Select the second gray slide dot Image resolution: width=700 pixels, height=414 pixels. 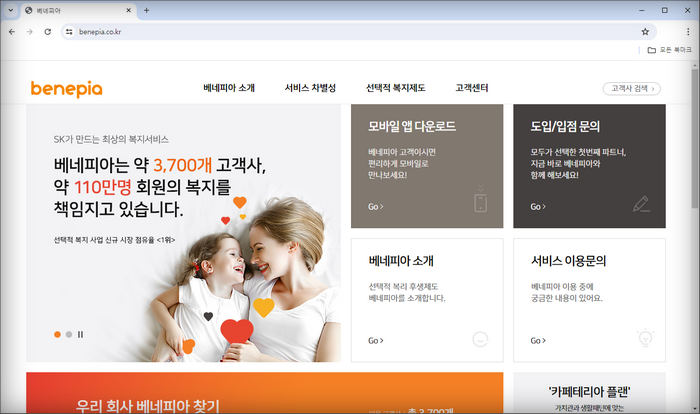pos(69,335)
